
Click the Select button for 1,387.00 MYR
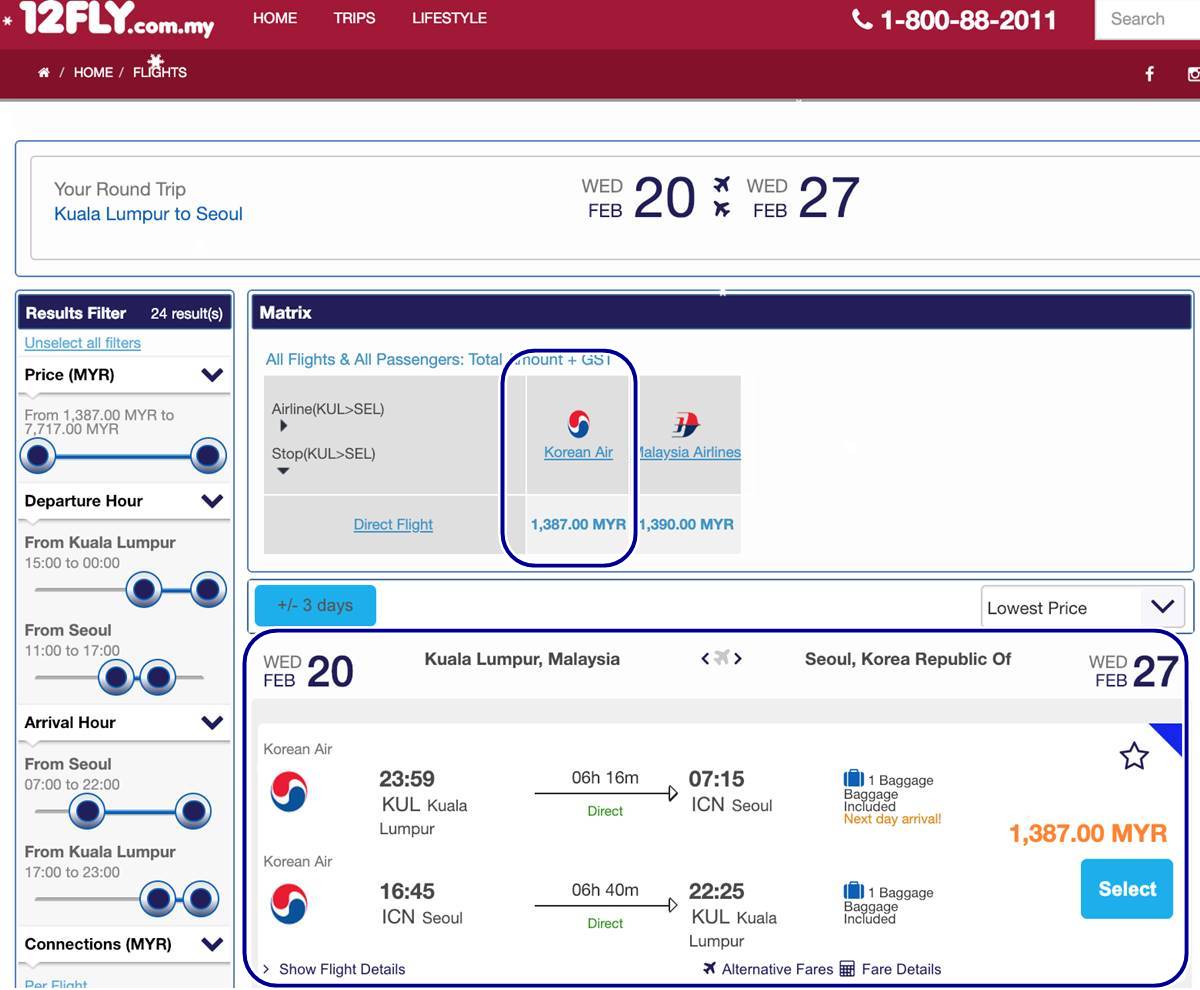tap(1127, 889)
